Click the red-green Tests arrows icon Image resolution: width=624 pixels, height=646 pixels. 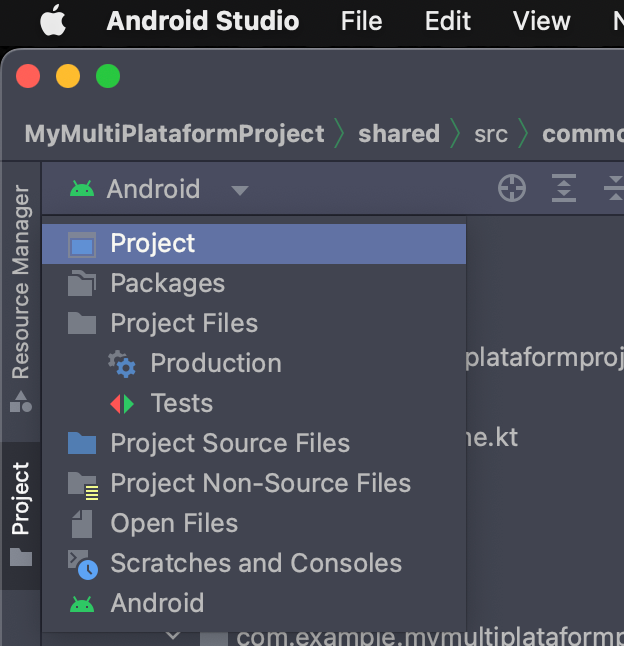pyautogui.click(x=122, y=404)
